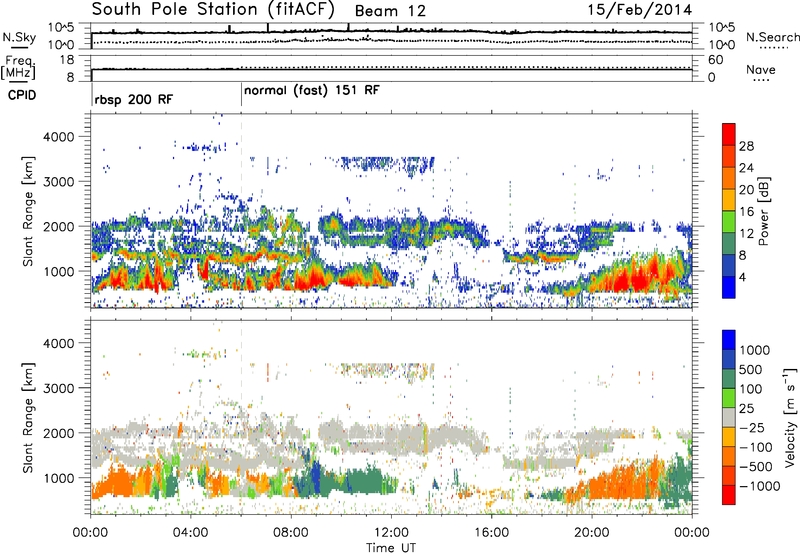Click the "N.Sky" legend label
Image resolution: width=800 pixels, height=554 pixels.
click(x=19, y=37)
